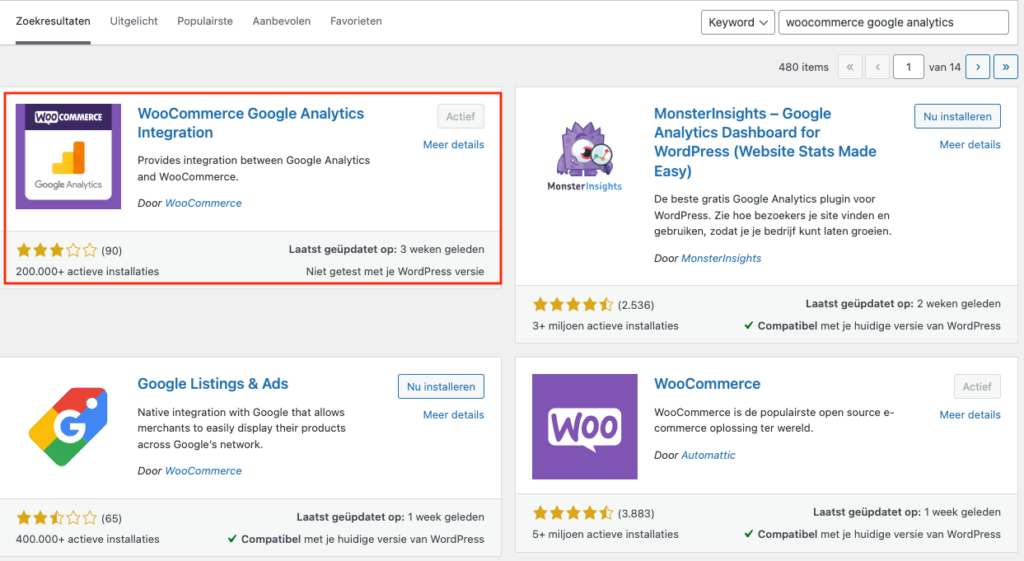Click the purple Woo plugin logo
This screenshot has width=1024, height=561.
pos(584,426)
